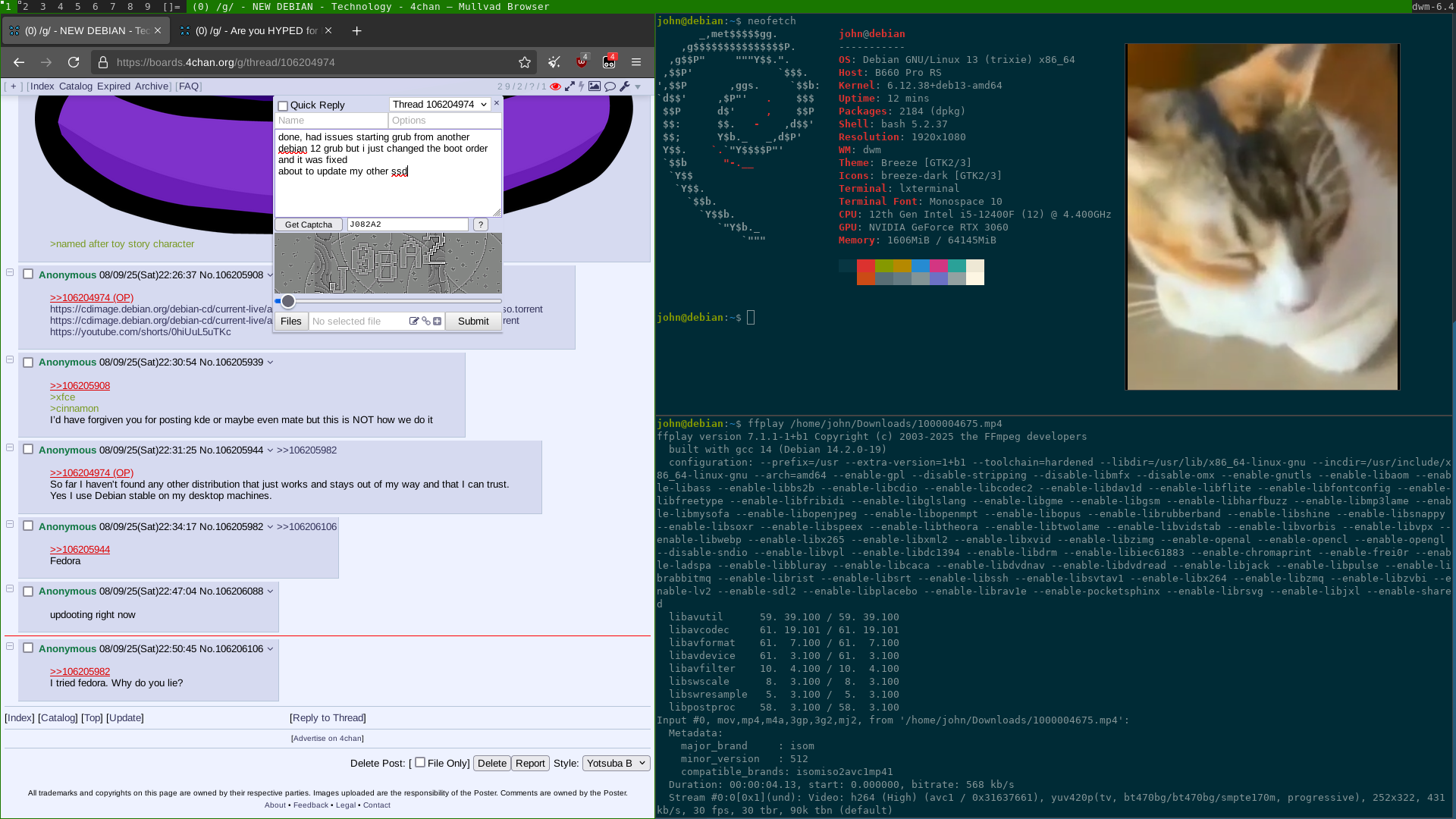The image size is (1456, 819).
Task: Click the expand all images arrows icon
Action: (570, 86)
